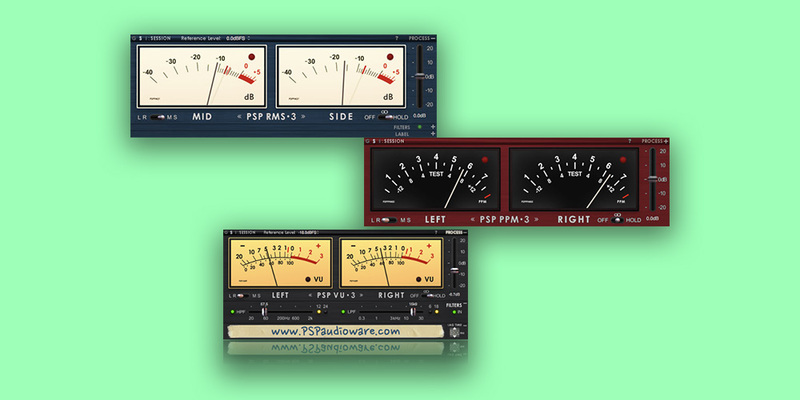The width and height of the screenshot is (800, 400).
Task: Toggle the OFF/HOLD switch on PSP PPM-3
Action: tap(617, 218)
